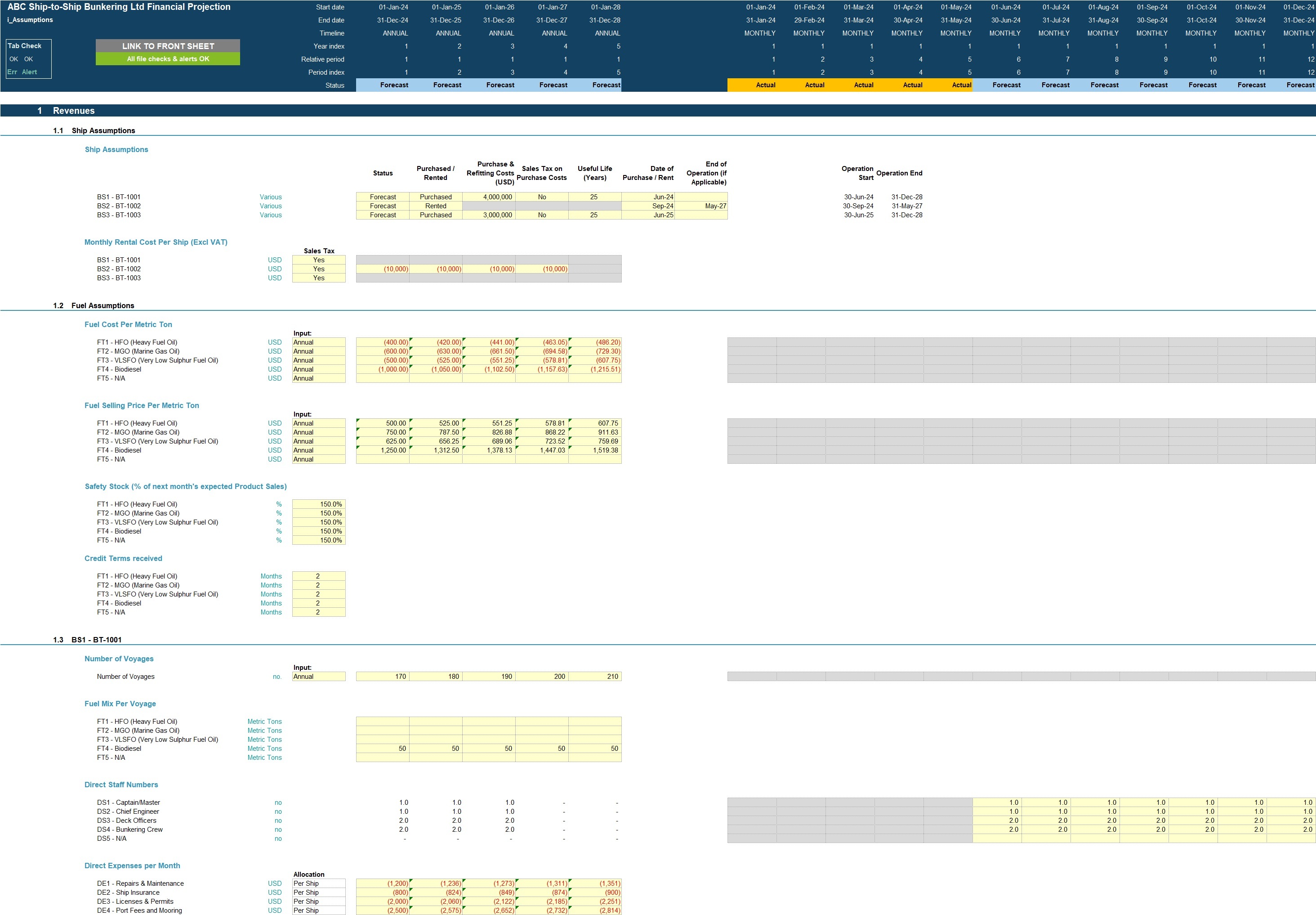Select Biodiesel fuel mix 50 in first year
This screenshot has width=1316, height=915.
point(383,749)
